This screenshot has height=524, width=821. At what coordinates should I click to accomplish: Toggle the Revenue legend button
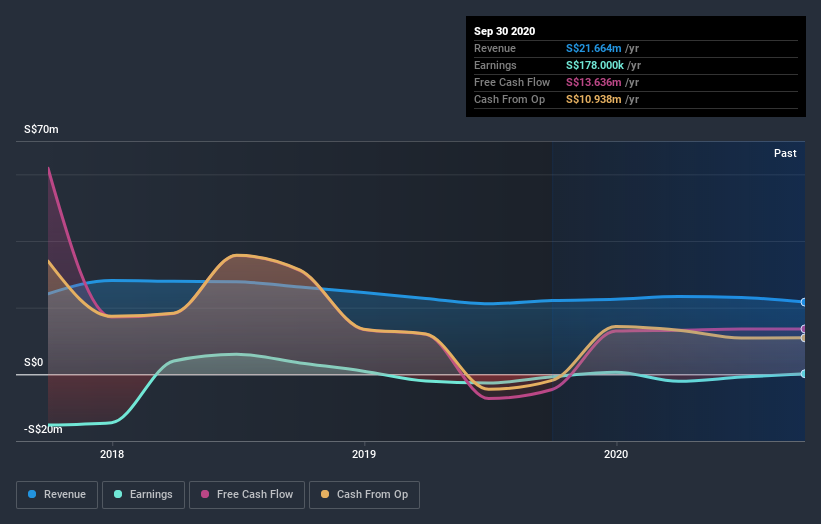[57, 495]
